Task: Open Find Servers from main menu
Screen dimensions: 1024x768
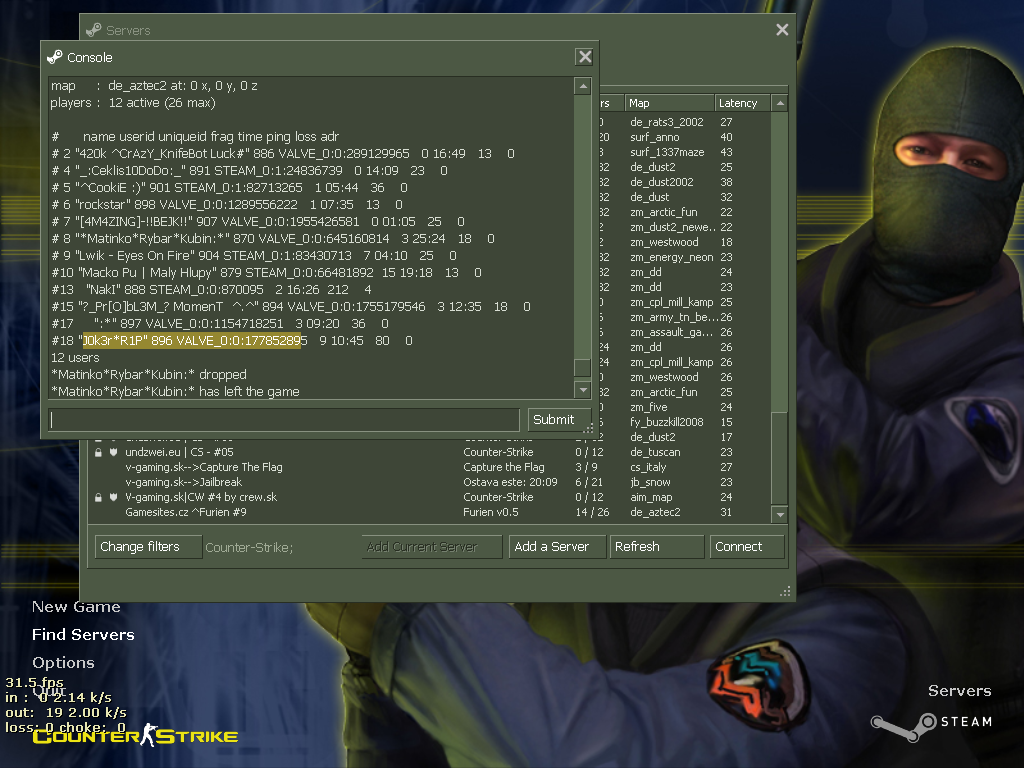Action: point(83,635)
